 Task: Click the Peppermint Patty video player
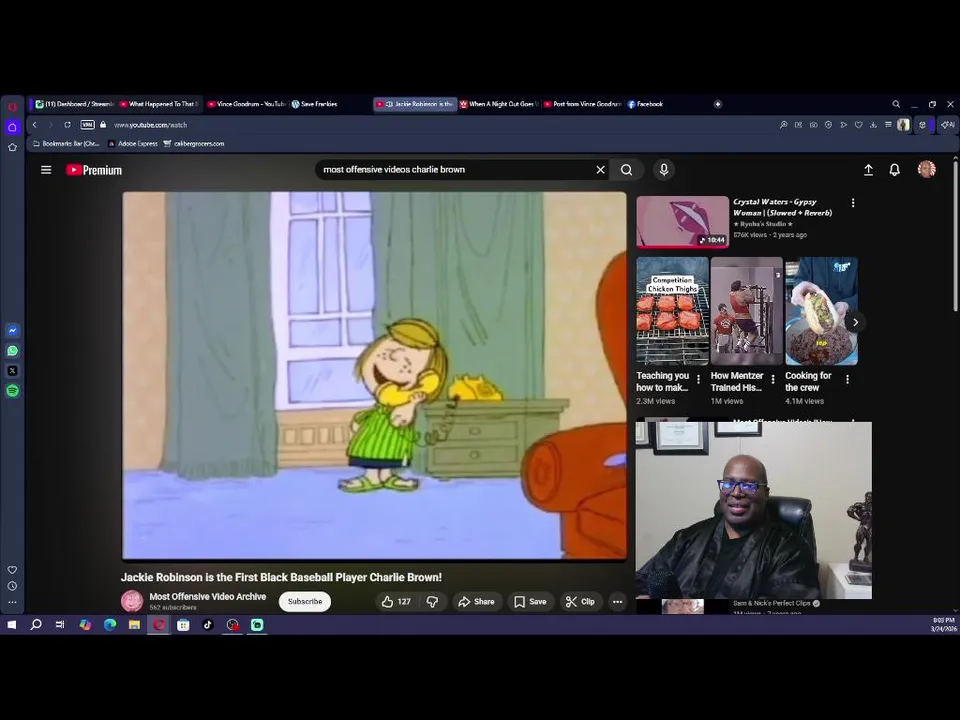(374, 375)
